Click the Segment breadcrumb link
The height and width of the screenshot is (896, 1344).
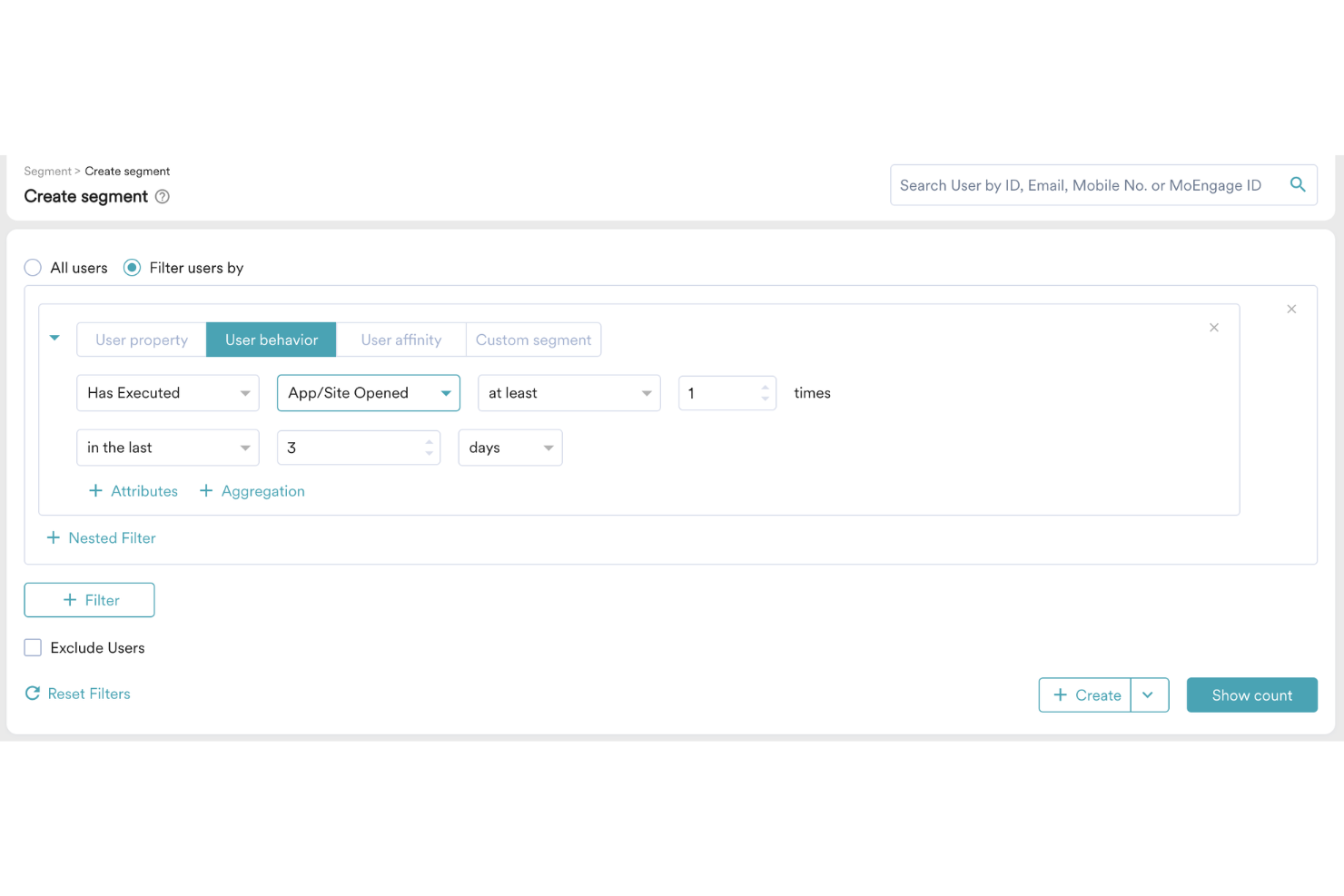tap(47, 172)
